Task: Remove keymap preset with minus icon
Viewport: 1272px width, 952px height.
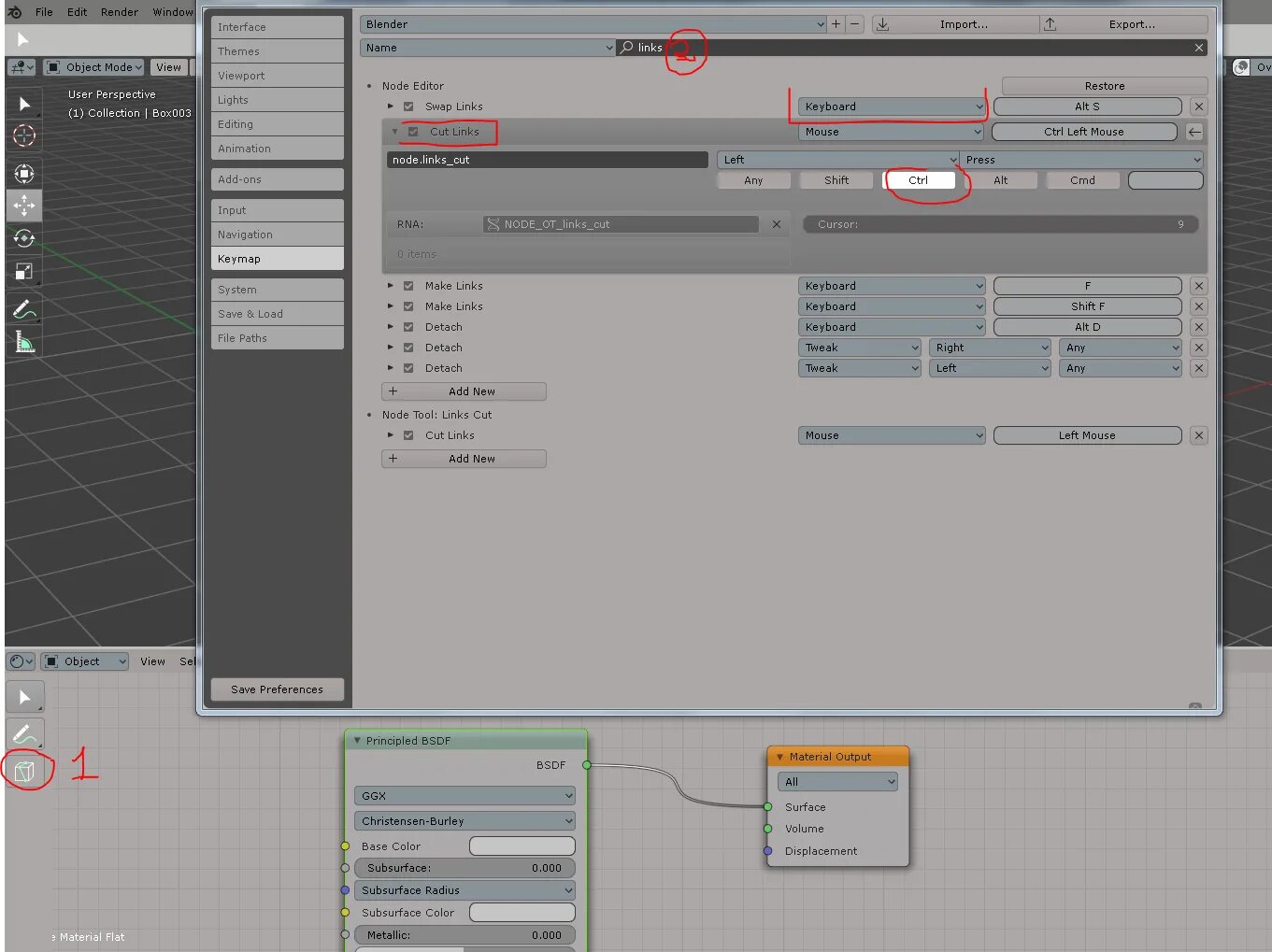Action: [854, 24]
